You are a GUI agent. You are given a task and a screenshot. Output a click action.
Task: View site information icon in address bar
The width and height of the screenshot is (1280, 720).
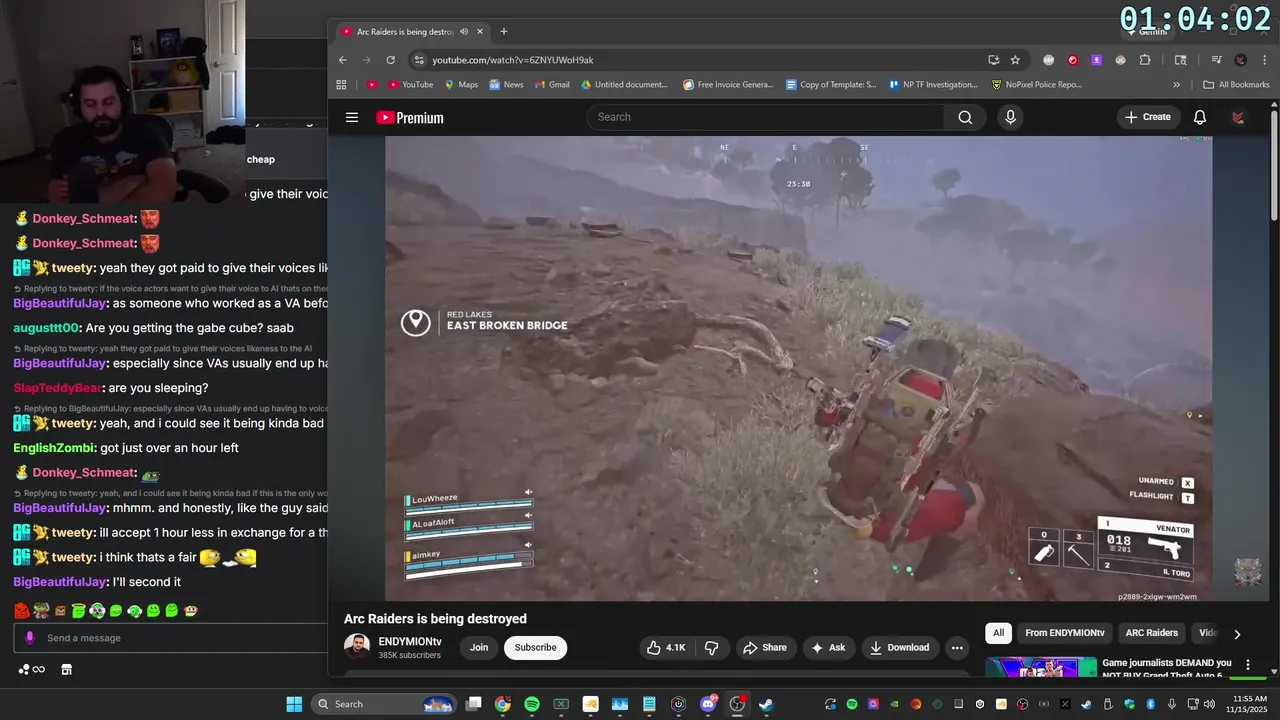coord(419,60)
